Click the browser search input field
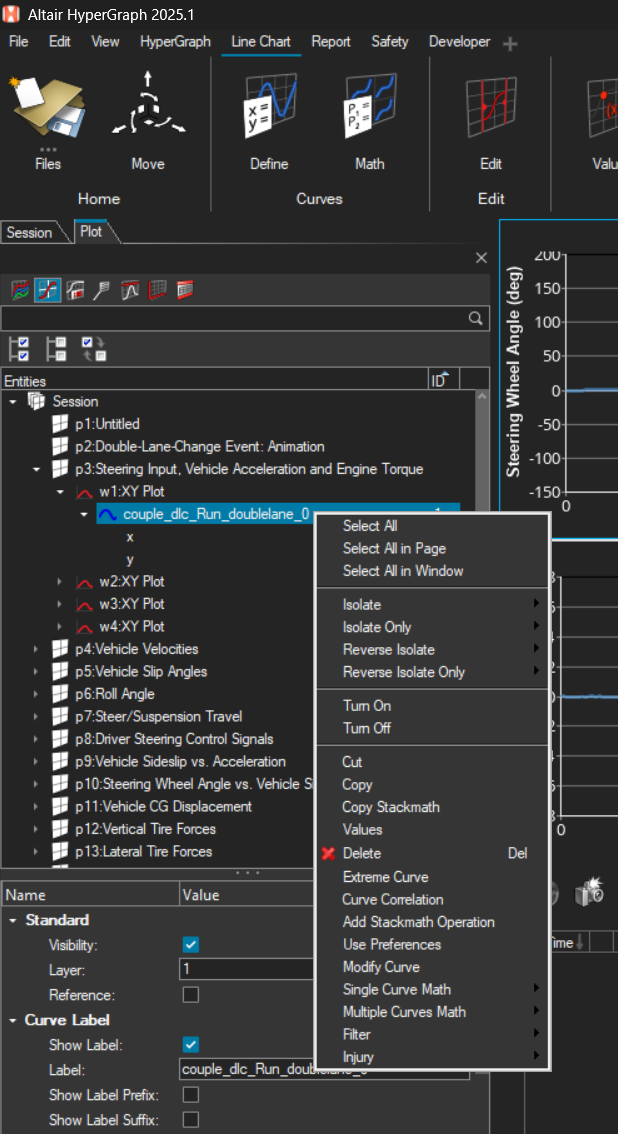 (235, 318)
